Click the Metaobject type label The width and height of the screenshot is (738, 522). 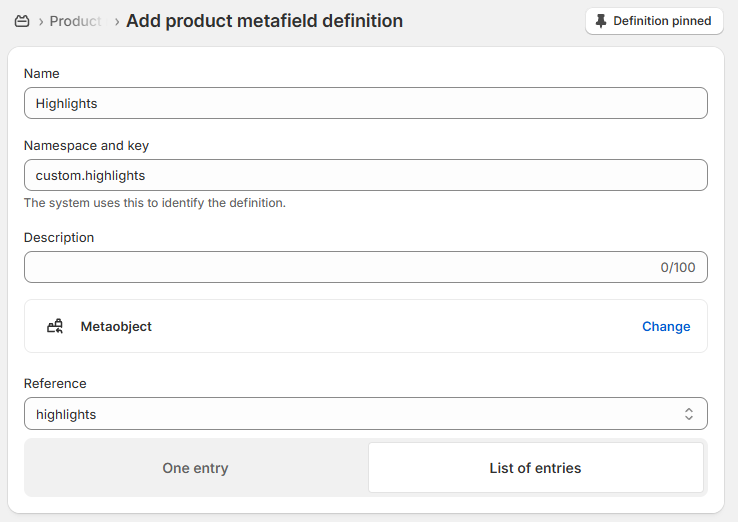click(x=116, y=326)
